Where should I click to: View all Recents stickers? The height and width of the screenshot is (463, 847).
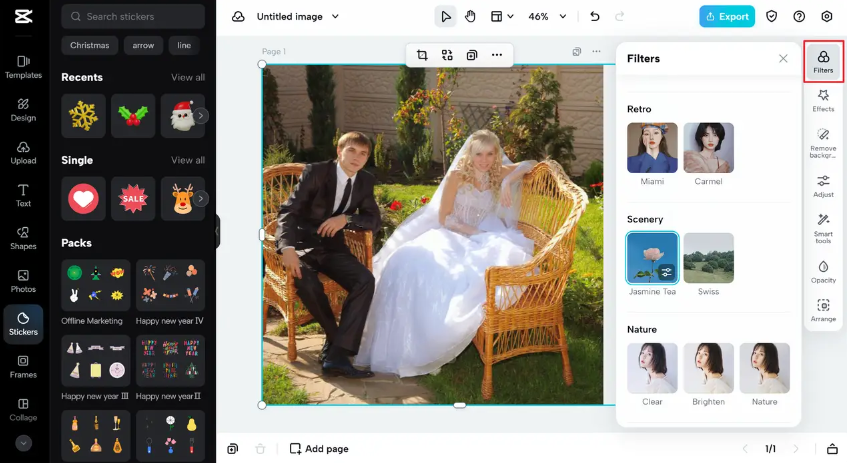pyautogui.click(x=188, y=77)
